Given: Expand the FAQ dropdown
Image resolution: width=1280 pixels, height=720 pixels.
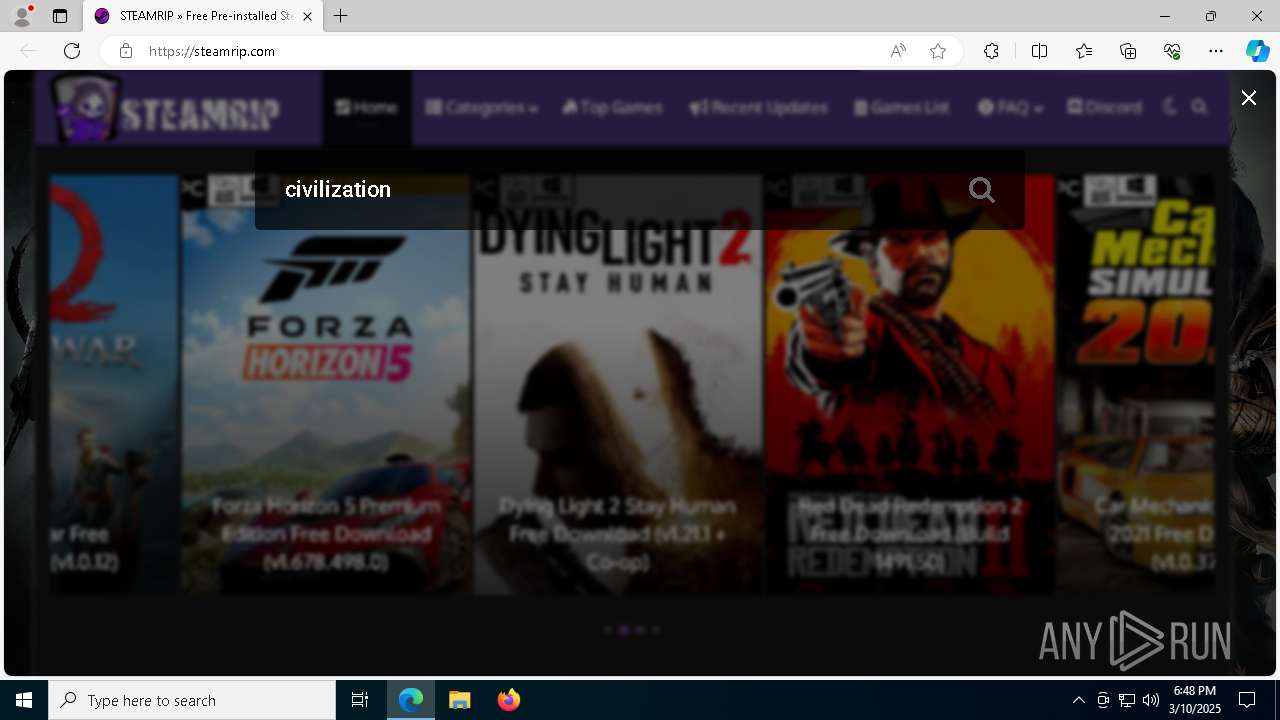Looking at the screenshot, I should tap(1011, 107).
